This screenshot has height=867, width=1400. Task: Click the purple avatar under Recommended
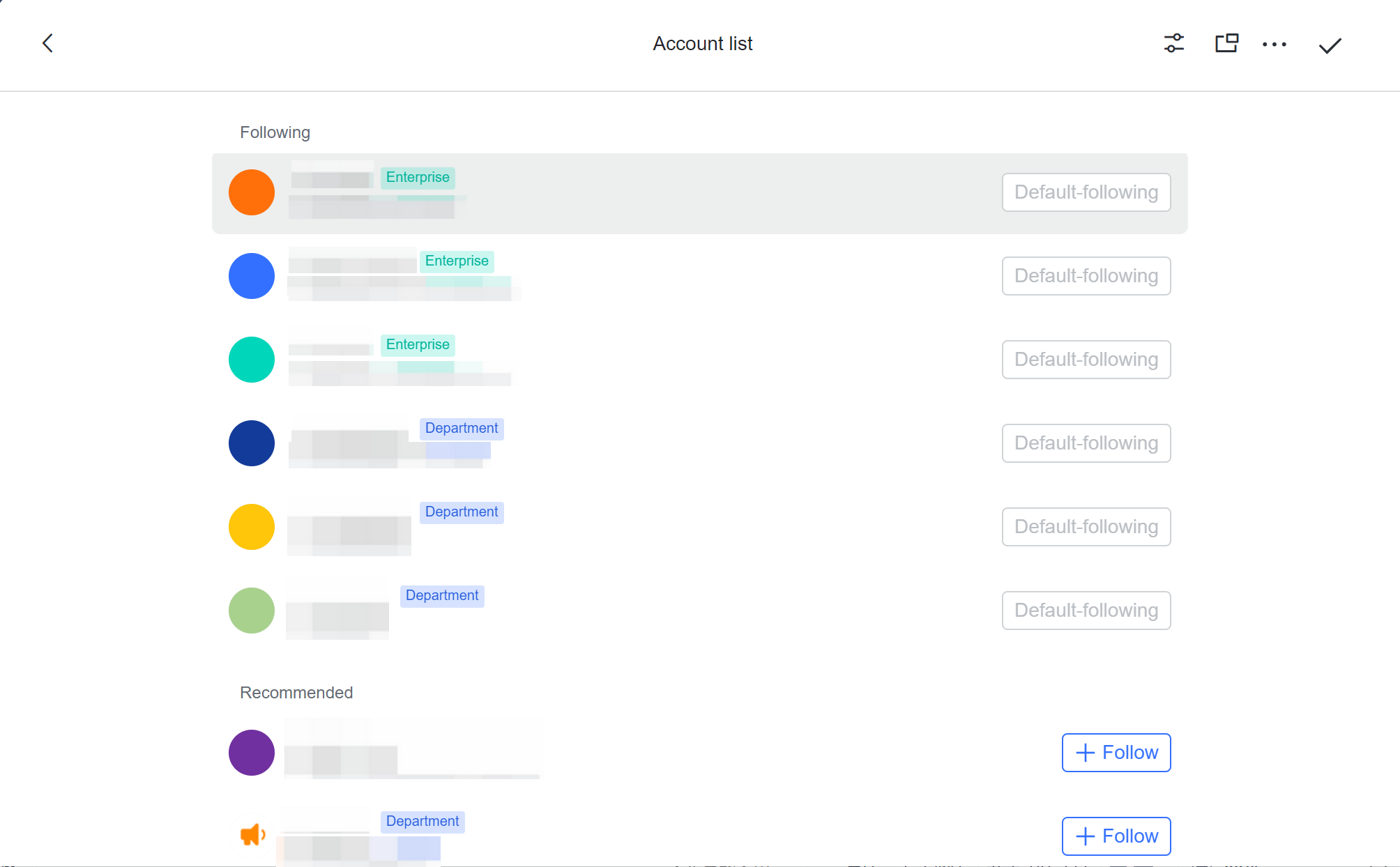pos(251,753)
